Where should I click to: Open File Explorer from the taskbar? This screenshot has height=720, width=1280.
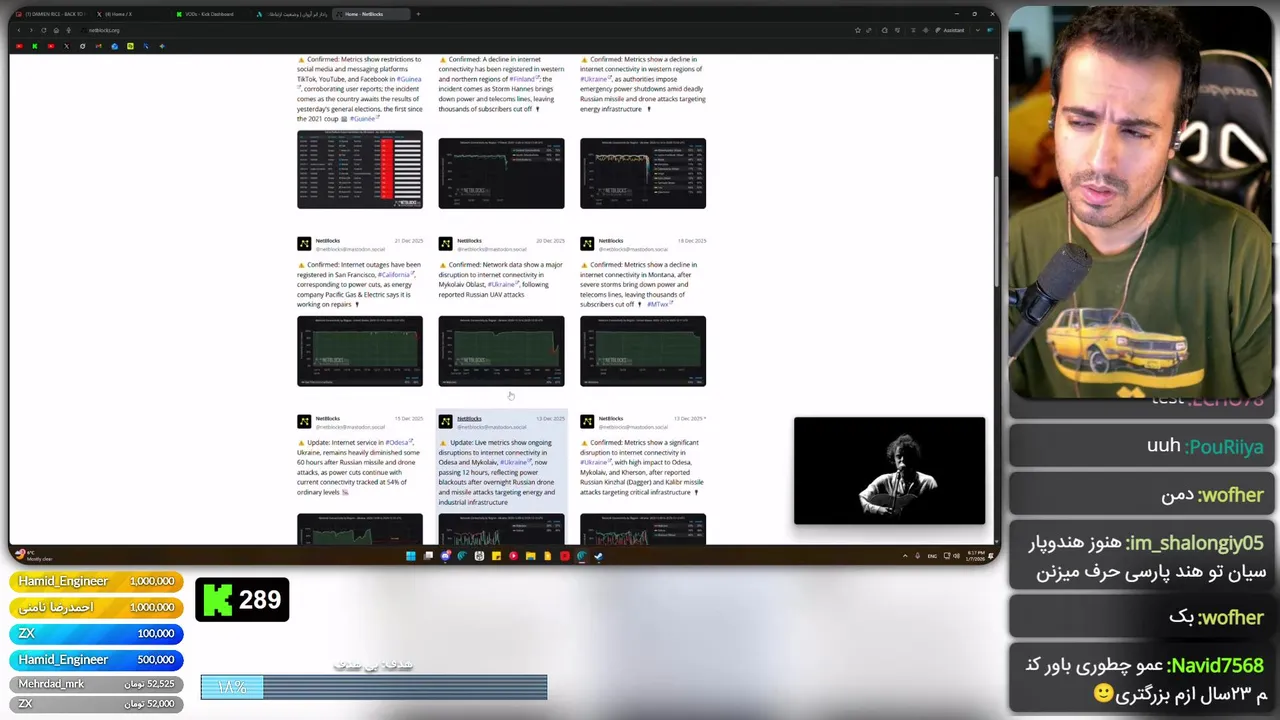point(530,556)
